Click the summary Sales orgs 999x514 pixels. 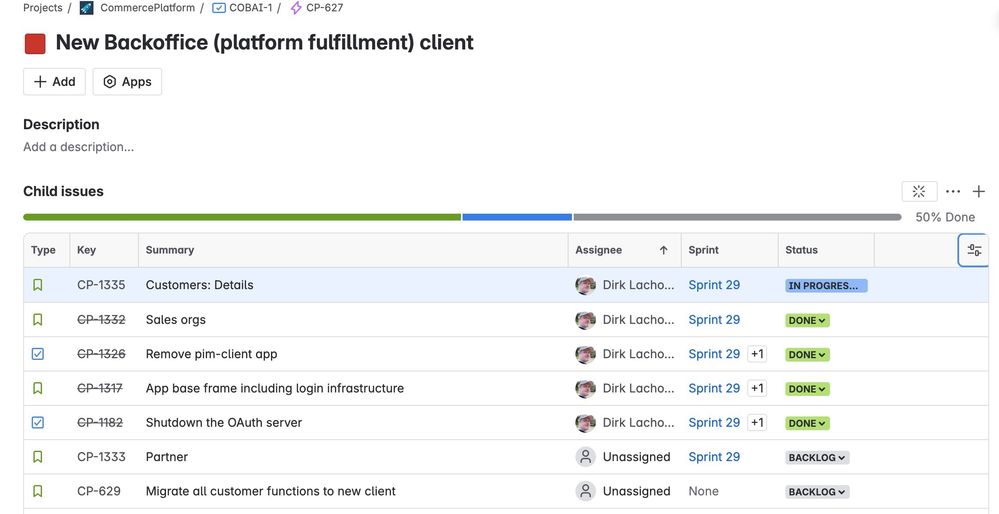(x=176, y=319)
